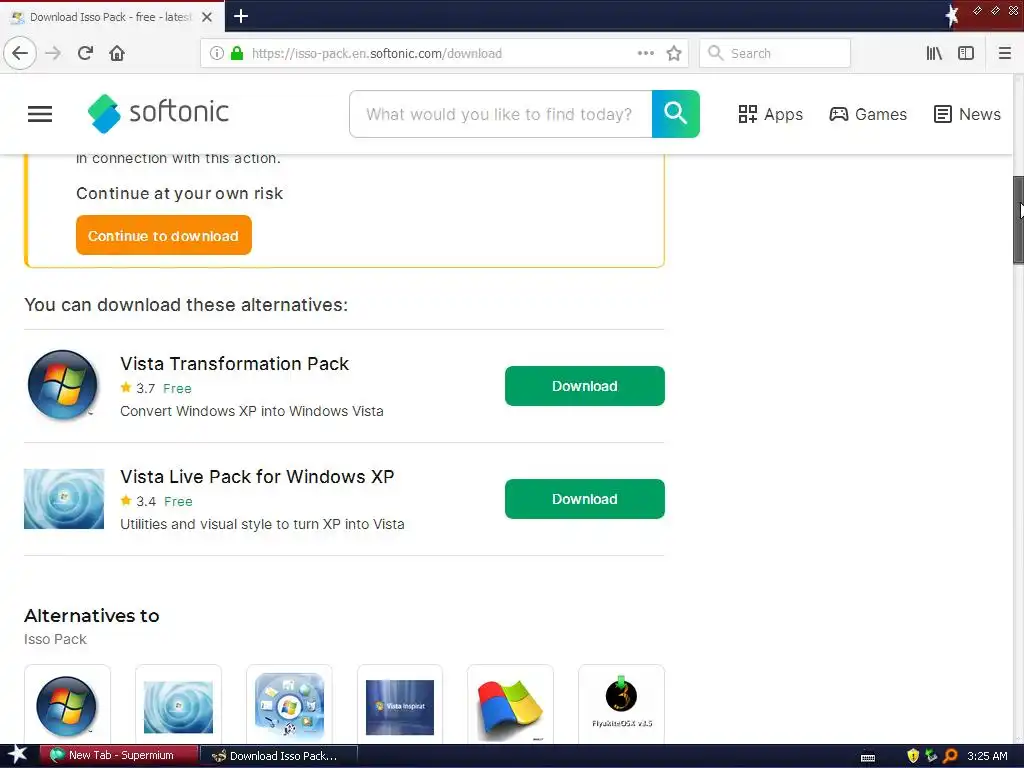The image size is (1024, 768).
Task: Open the News section
Action: [967, 114]
